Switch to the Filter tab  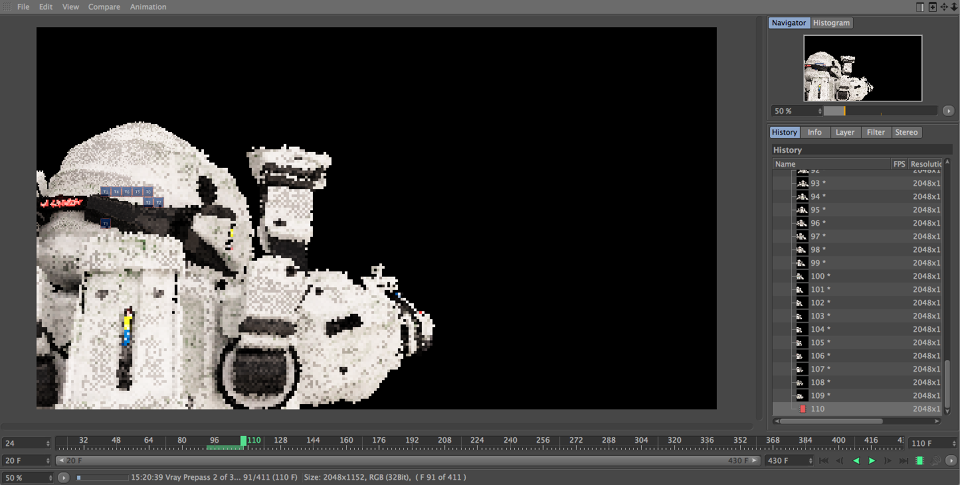click(x=876, y=132)
